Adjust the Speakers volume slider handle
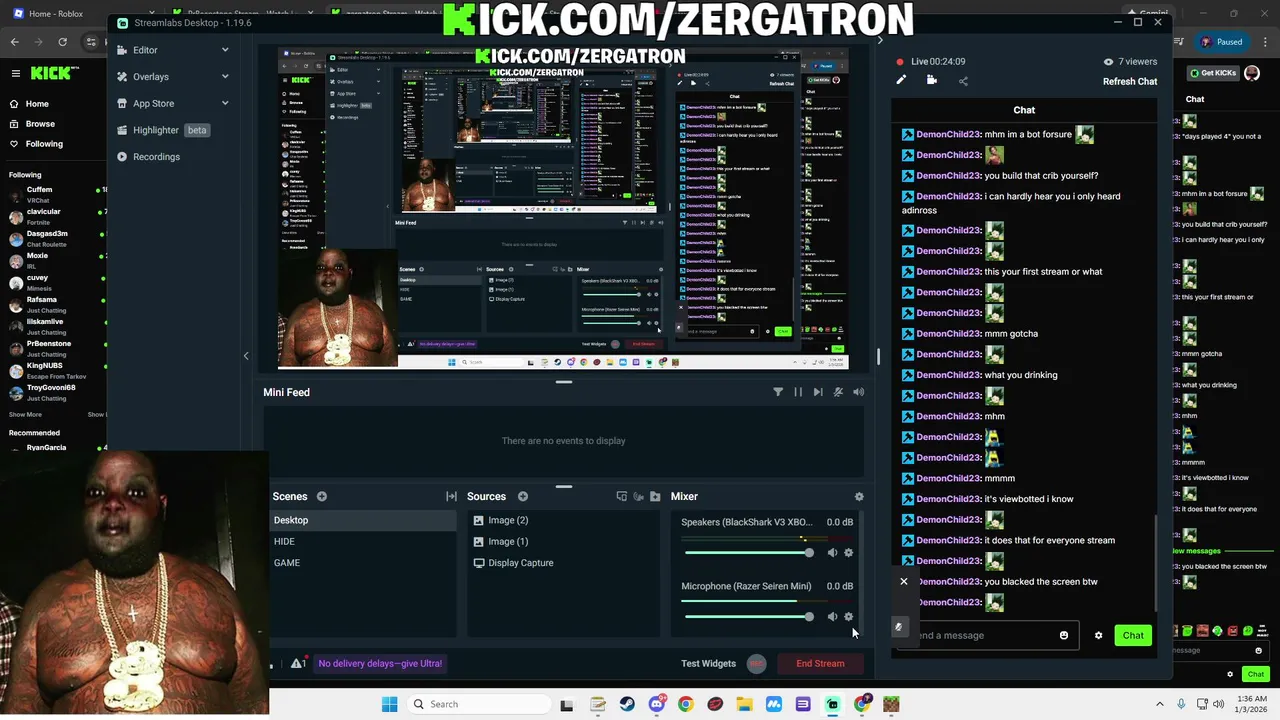This screenshot has height=720, width=1280. point(808,552)
